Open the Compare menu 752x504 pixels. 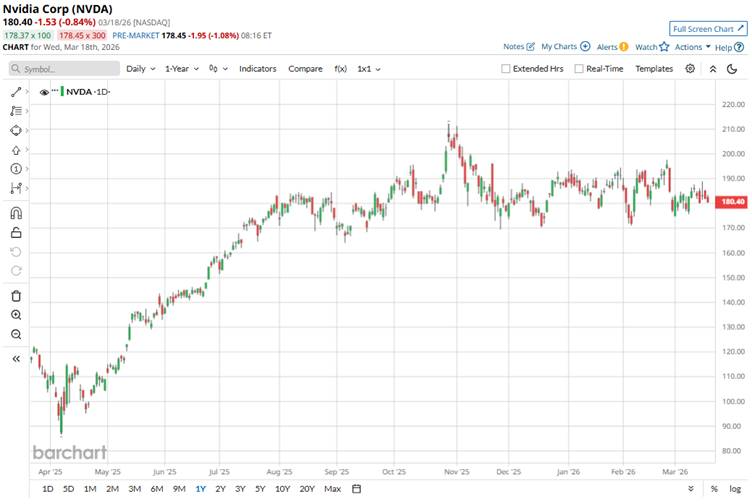click(305, 69)
